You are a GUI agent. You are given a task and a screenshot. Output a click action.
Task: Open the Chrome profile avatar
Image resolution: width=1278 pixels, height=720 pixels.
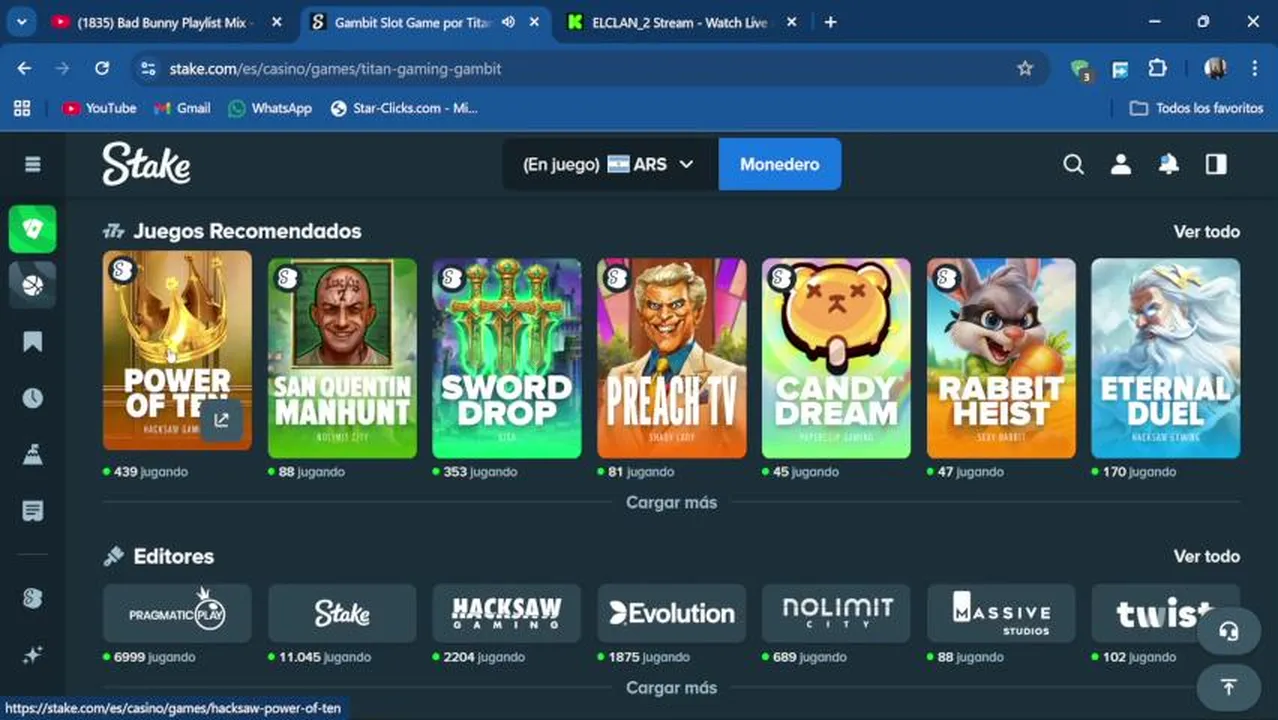(1216, 68)
